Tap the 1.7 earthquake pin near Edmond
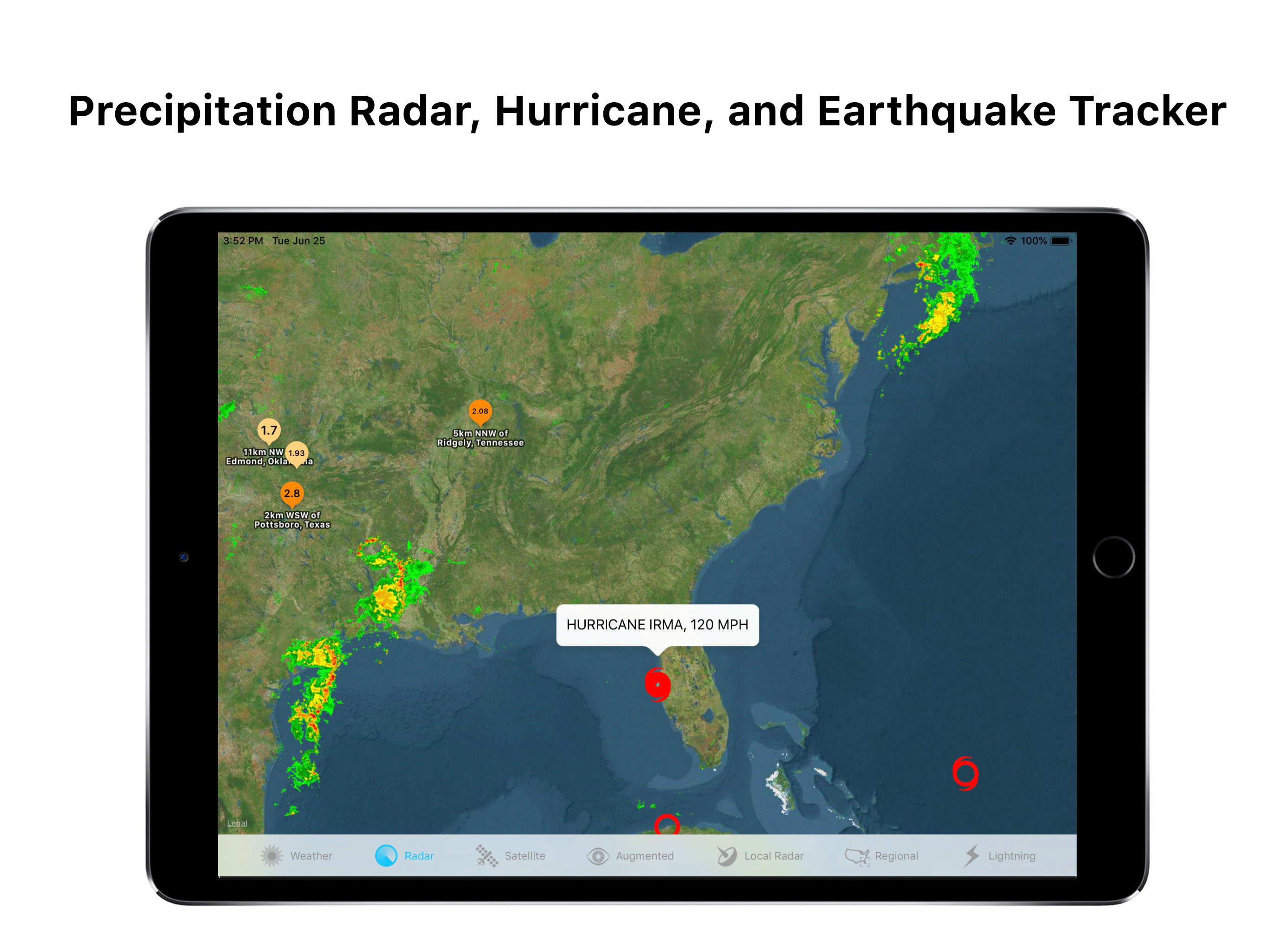The width and height of the screenshot is (1270, 952). pos(269,430)
